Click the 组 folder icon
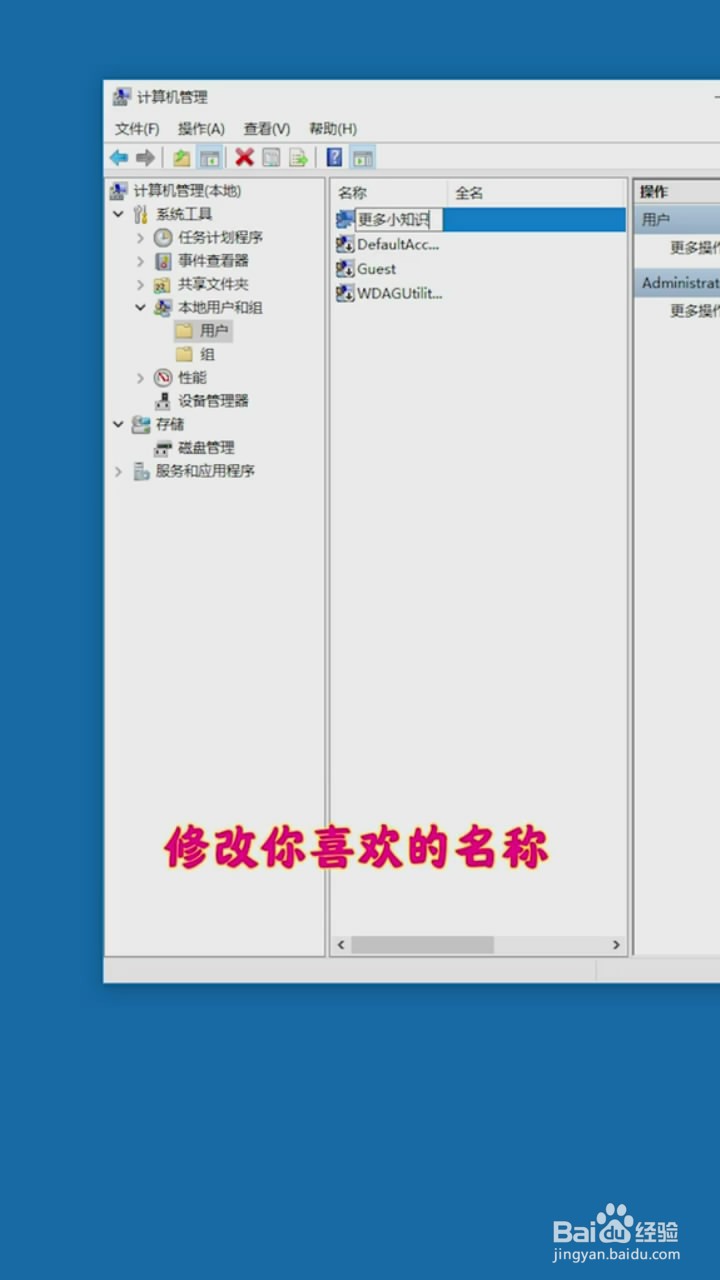Screen dimensions: 720x1280 coord(184,354)
